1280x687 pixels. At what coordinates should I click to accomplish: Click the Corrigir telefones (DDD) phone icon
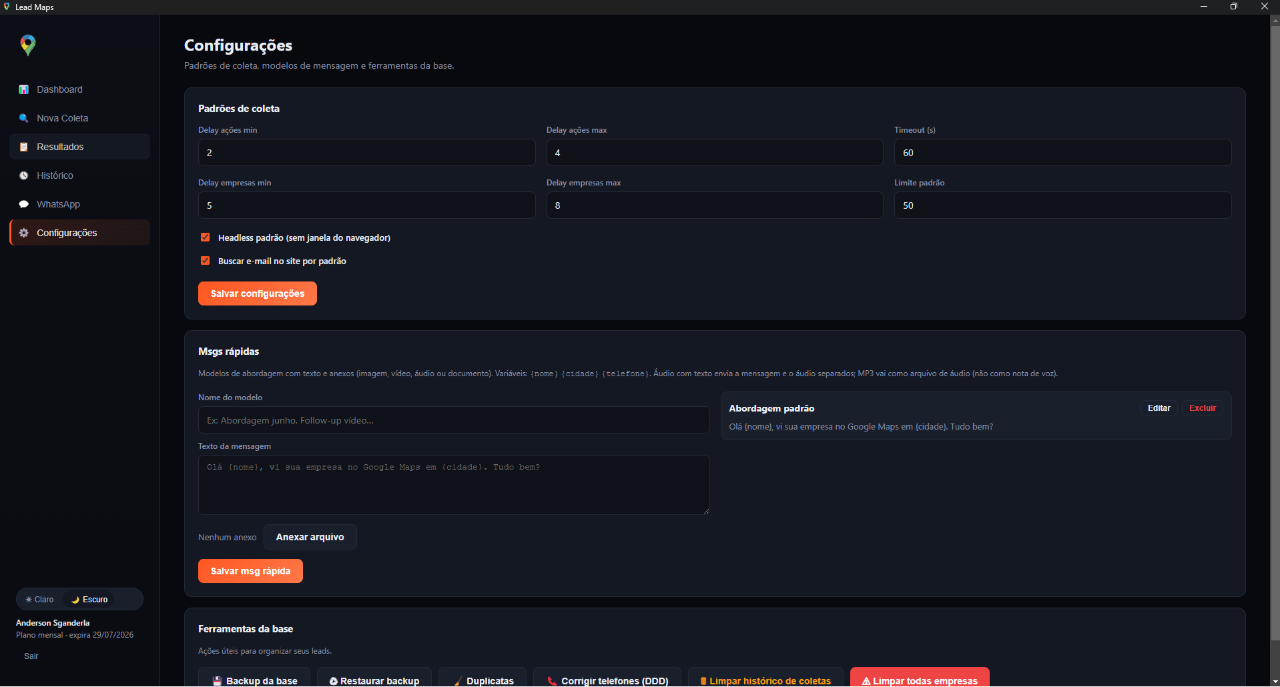pyautogui.click(x=552, y=681)
